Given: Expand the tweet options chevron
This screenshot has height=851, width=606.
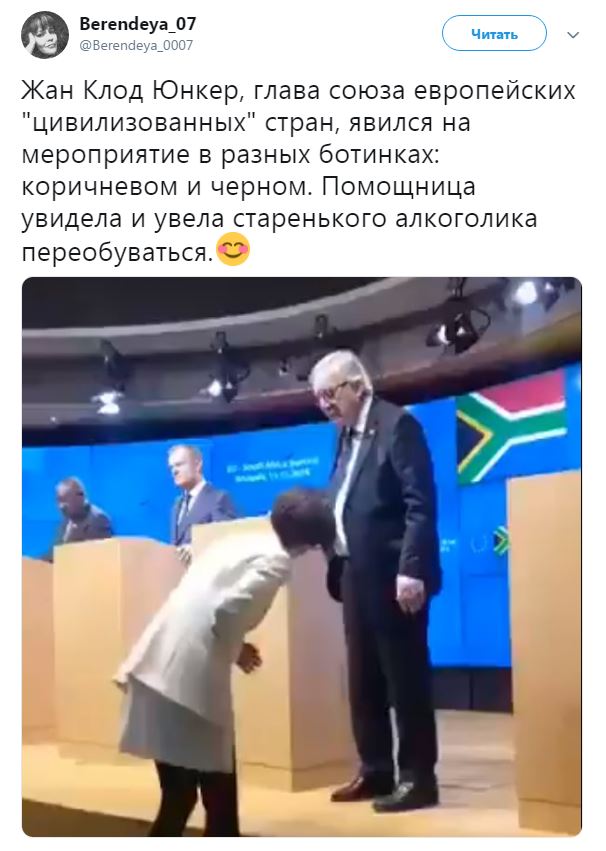Looking at the screenshot, I should 573,35.
